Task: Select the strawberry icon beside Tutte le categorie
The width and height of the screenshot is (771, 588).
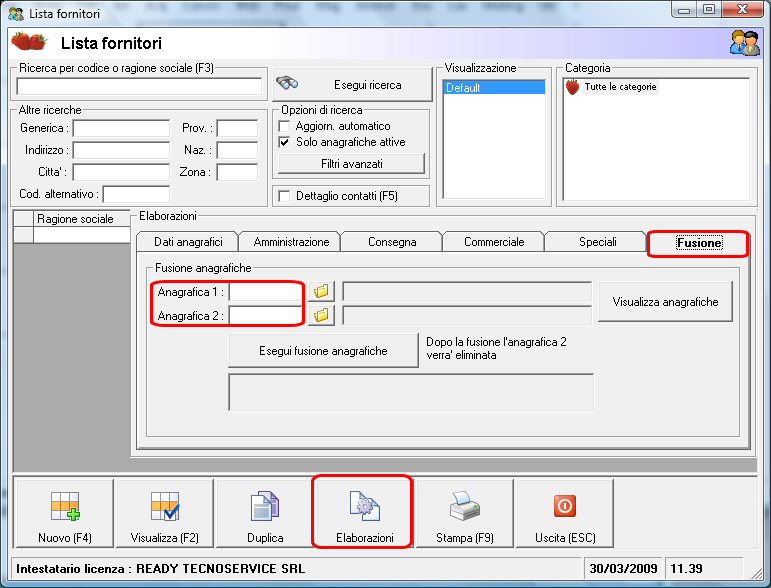Action: 572,87
